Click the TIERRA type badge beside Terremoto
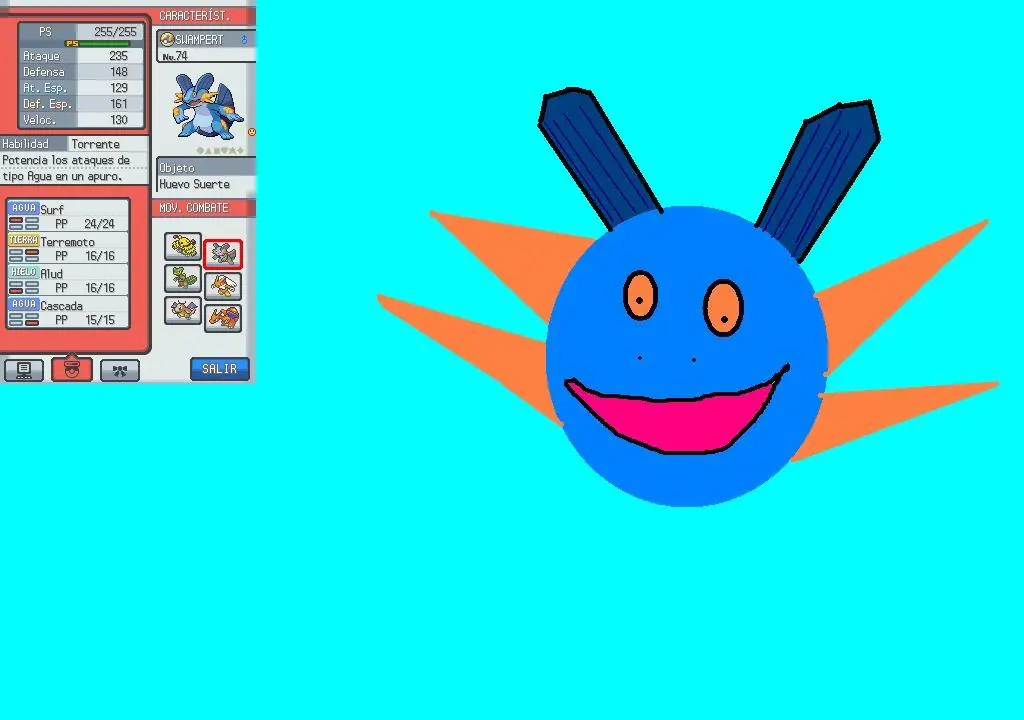This screenshot has height=720, width=1024. (24, 240)
